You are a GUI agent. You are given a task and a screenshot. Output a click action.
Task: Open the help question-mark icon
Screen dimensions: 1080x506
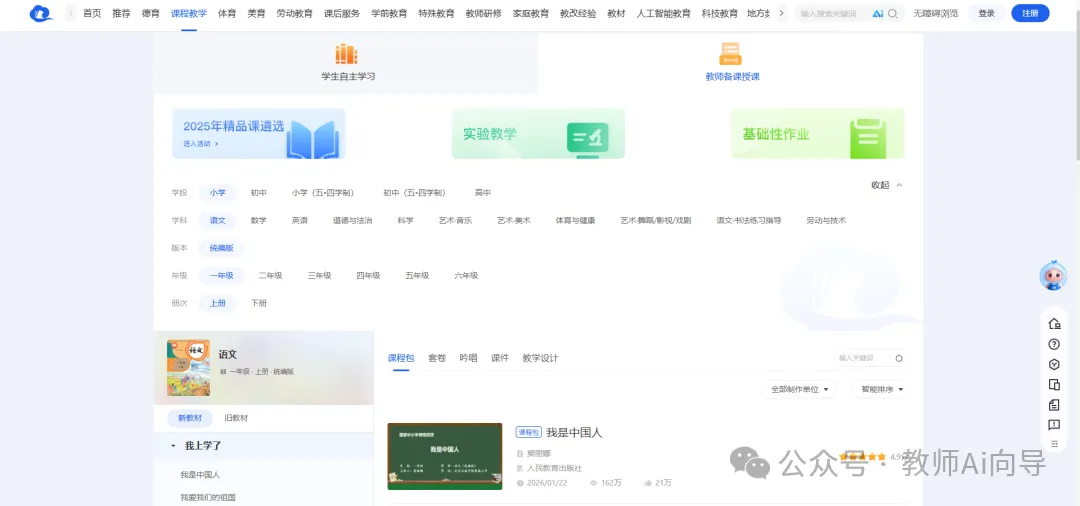pyautogui.click(x=1054, y=344)
